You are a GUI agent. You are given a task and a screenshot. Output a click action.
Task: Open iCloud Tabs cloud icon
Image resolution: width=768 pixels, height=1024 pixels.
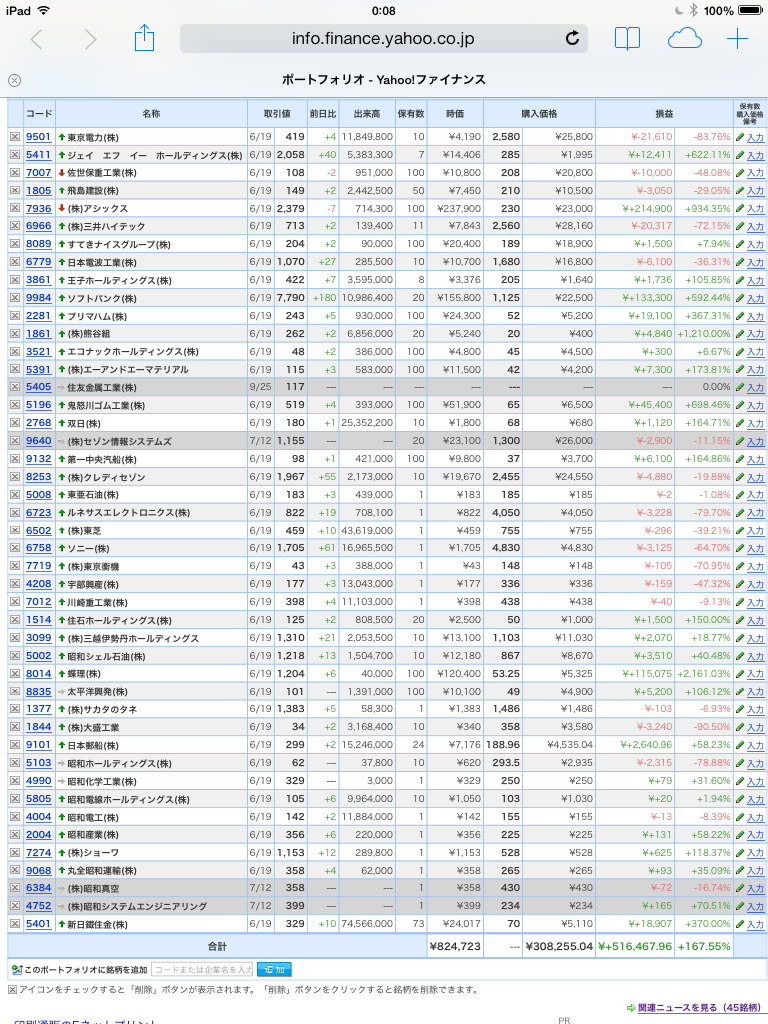tap(684, 39)
